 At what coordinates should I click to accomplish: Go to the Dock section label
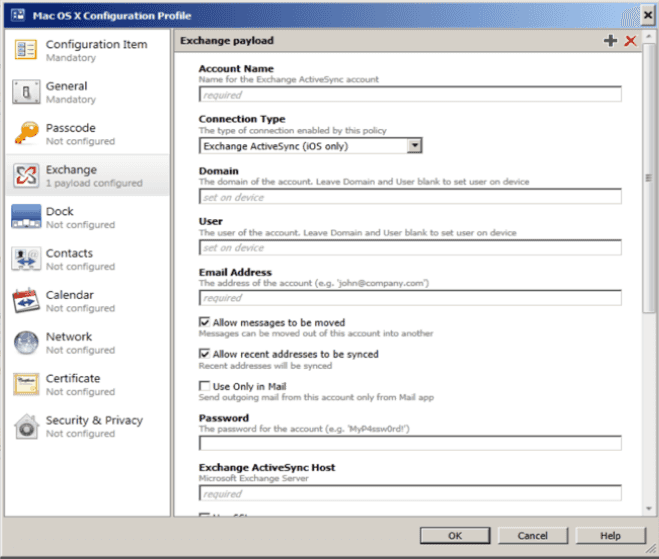pyautogui.click(x=60, y=211)
